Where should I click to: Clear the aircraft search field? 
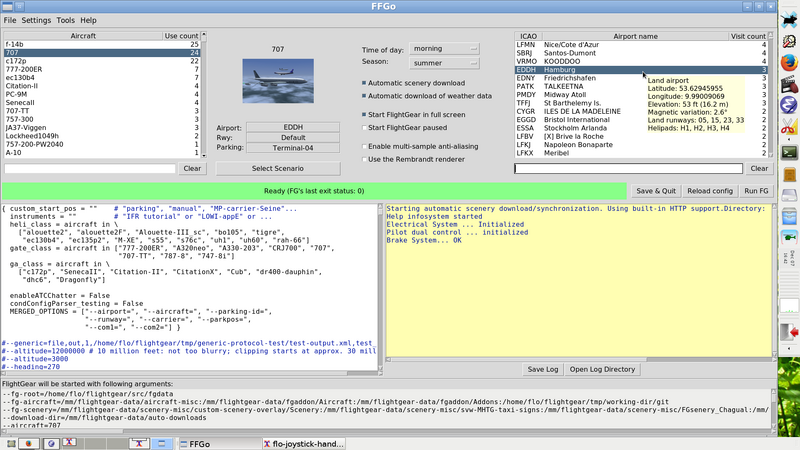tap(192, 168)
